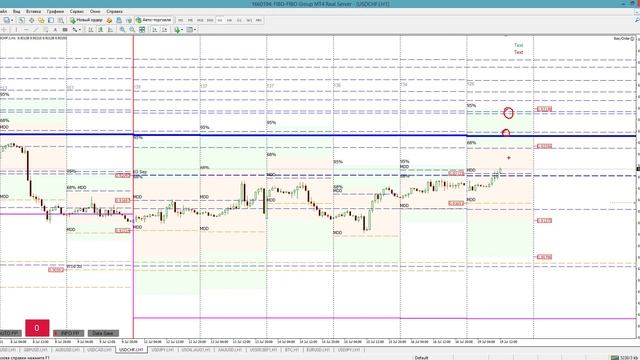Open the Вставка menu
The image size is (640, 360).
click(33, 11)
